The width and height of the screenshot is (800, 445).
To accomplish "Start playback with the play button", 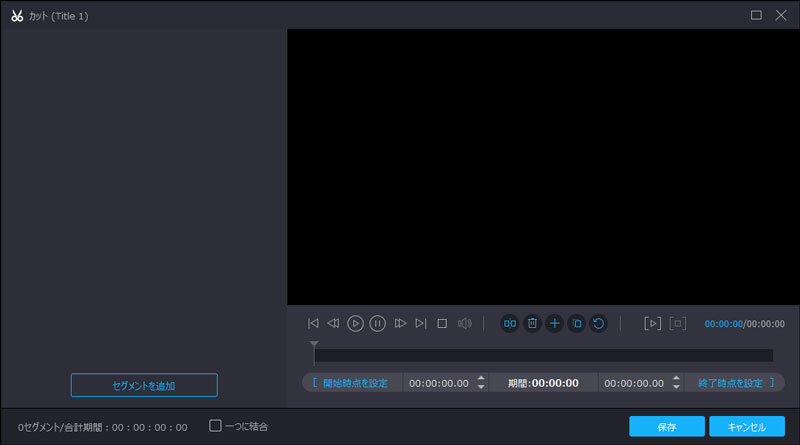I will click(x=355, y=324).
